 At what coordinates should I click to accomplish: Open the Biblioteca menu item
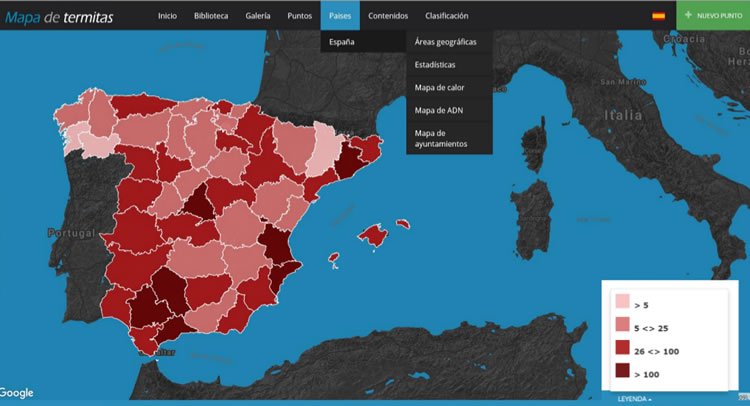click(x=211, y=16)
